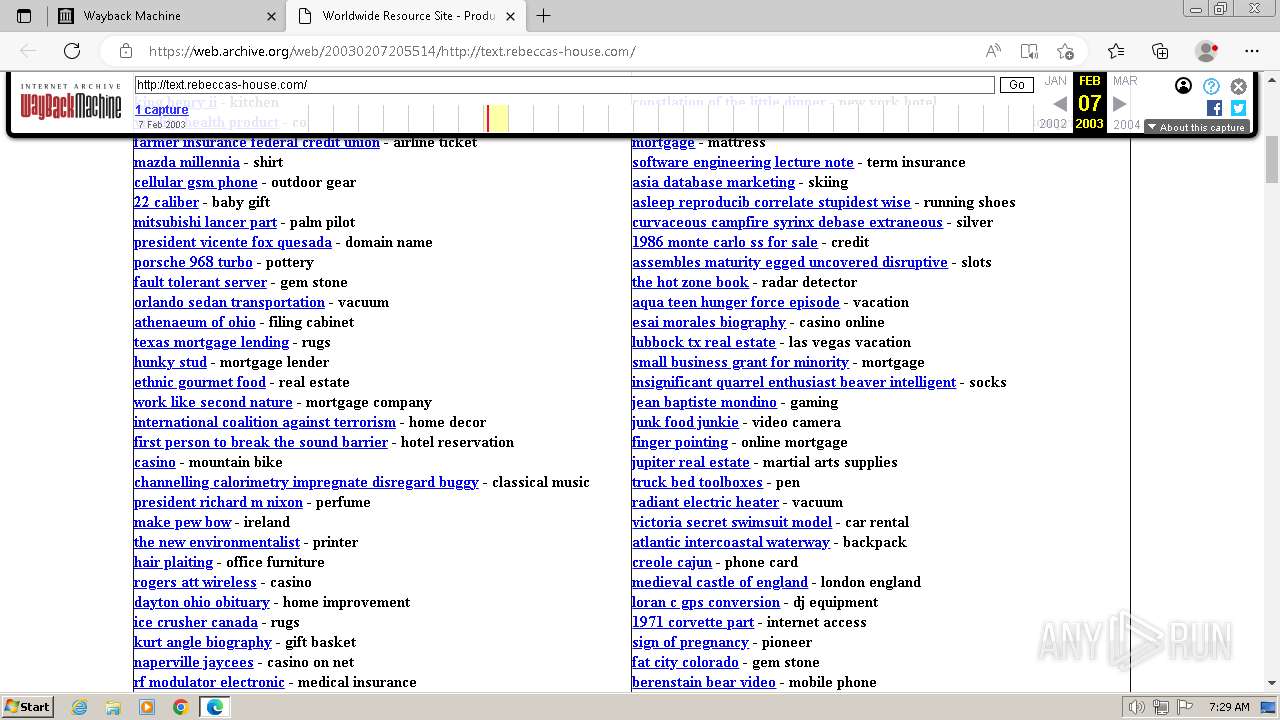
Task: Open Read aloud icon in address bar
Action: pyautogui.click(x=993, y=51)
